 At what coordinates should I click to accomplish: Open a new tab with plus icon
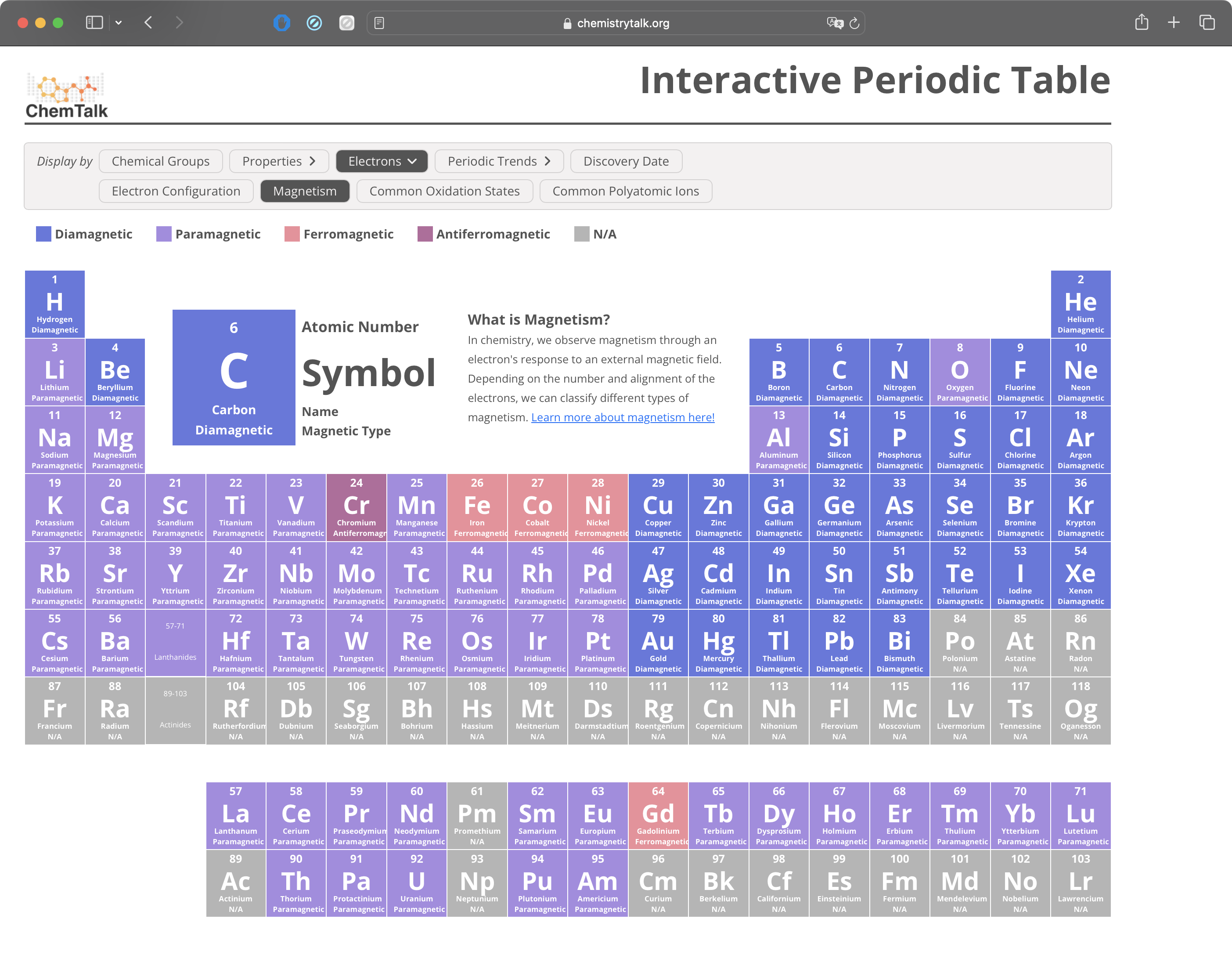1174,22
